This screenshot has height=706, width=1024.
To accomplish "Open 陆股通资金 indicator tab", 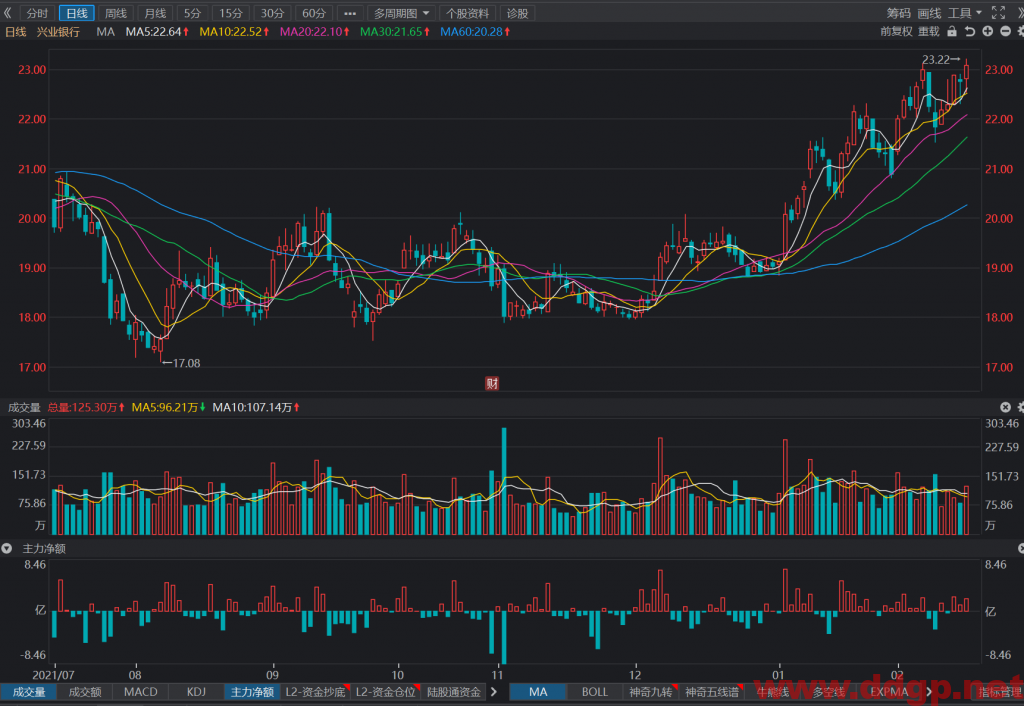I will [x=454, y=692].
